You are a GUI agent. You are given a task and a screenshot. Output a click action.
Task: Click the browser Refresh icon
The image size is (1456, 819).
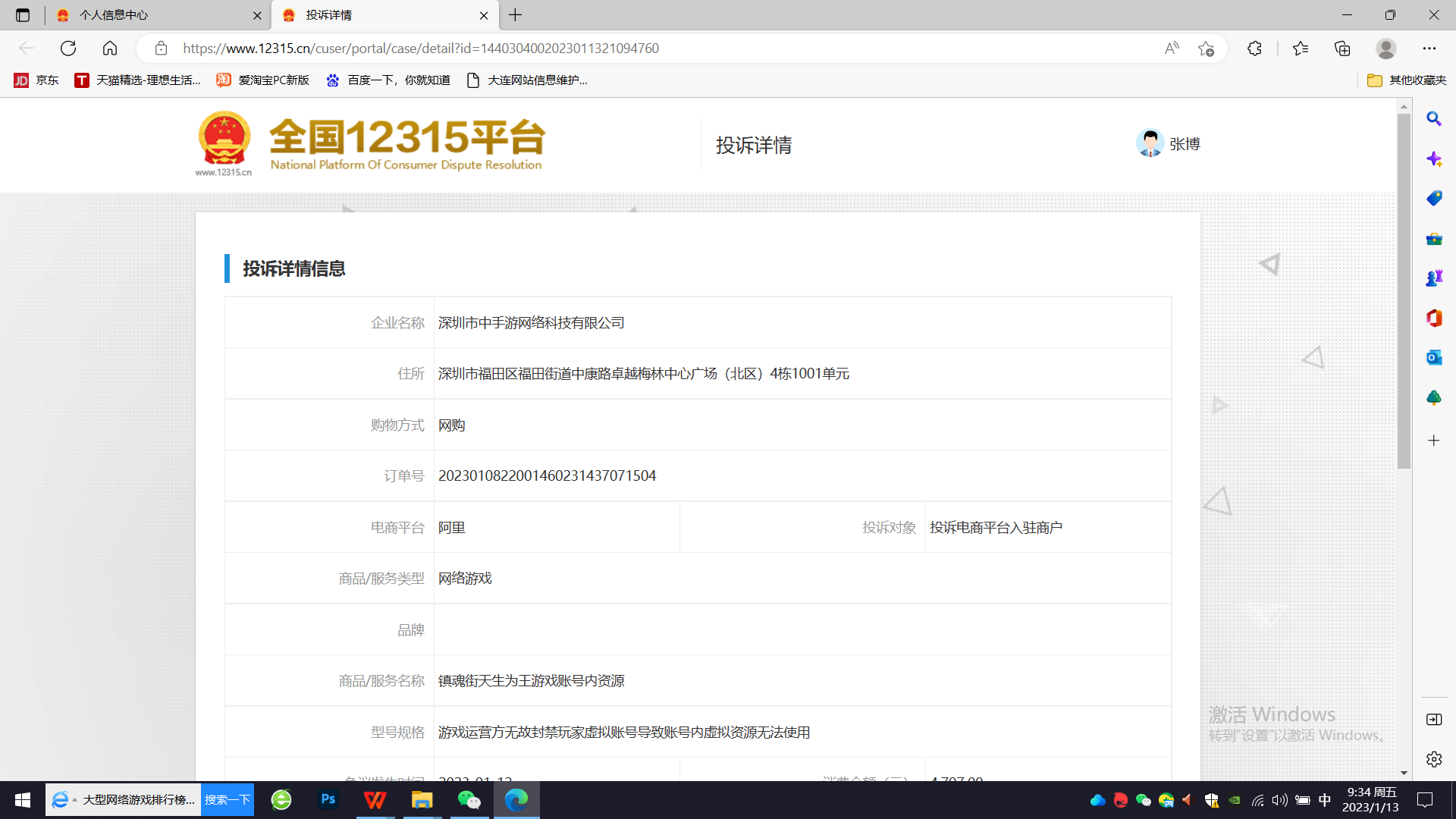pos(68,49)
